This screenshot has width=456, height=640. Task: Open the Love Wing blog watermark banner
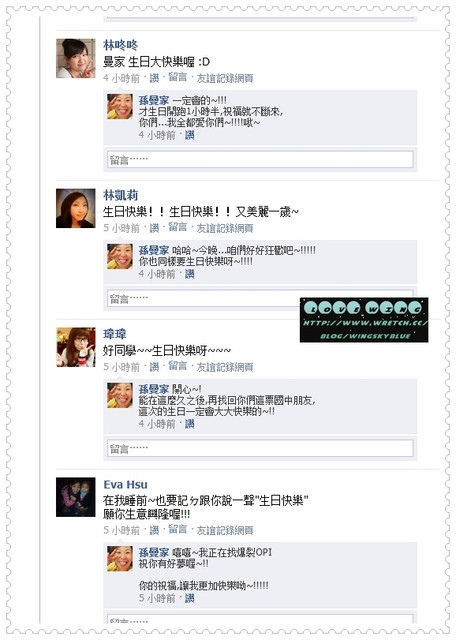364,320
